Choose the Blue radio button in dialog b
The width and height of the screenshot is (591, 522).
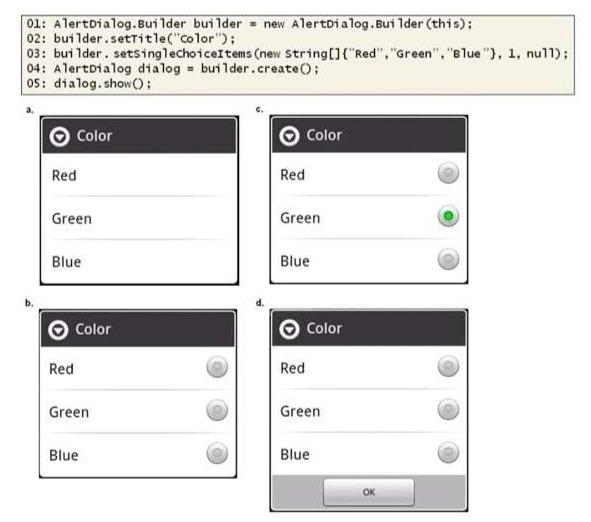coord(217,453)
